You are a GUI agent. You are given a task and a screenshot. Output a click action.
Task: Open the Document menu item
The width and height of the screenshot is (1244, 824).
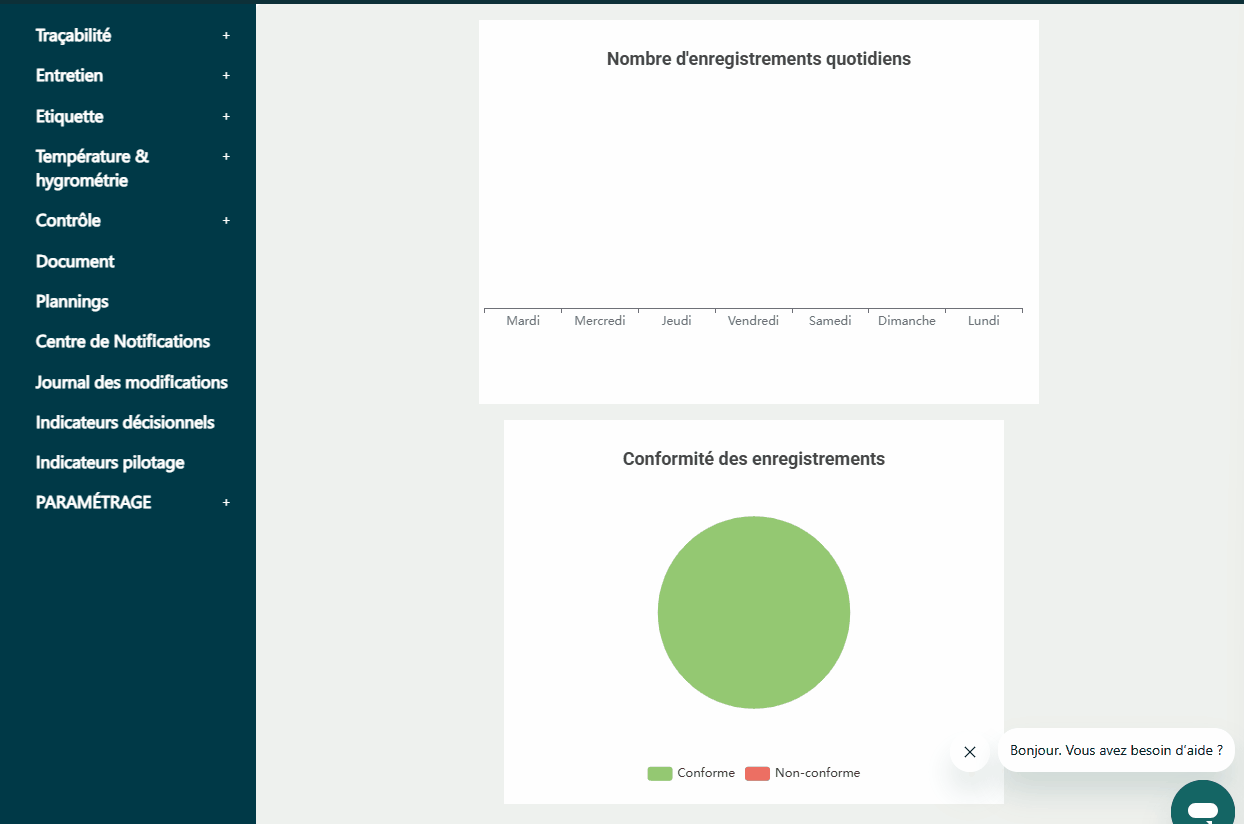75,262
